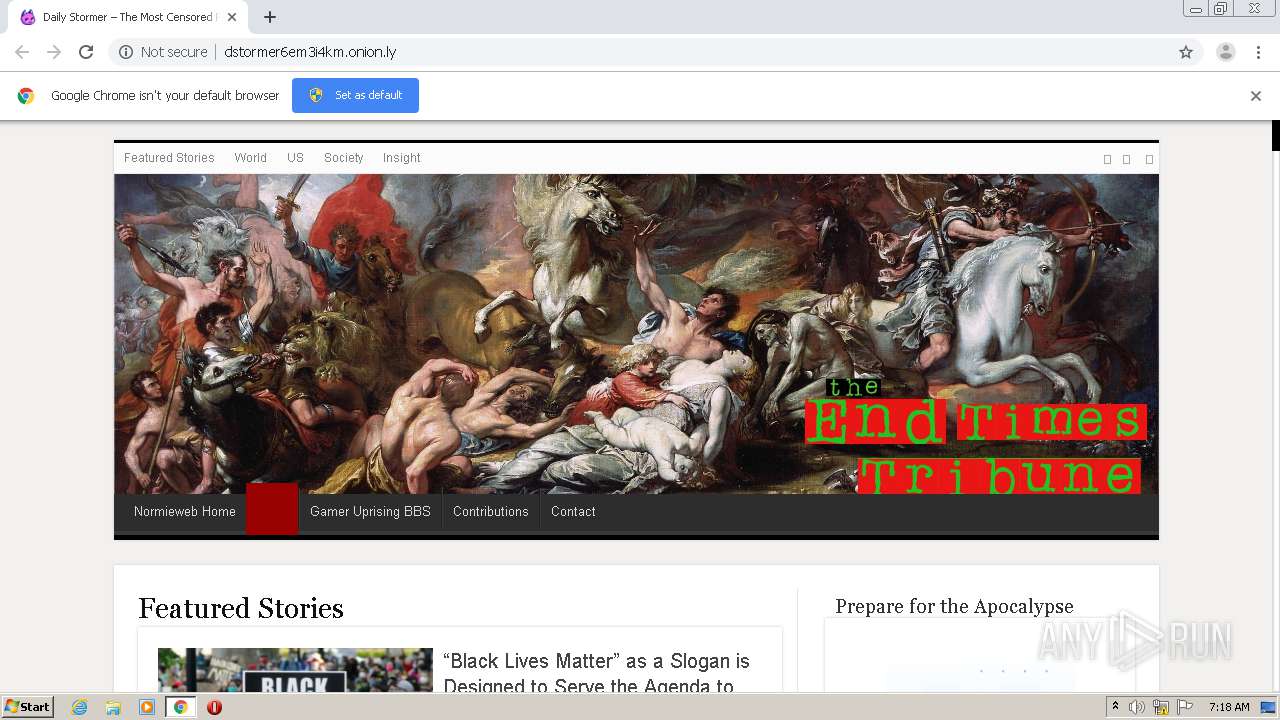Open the Contact page
Screen dimensions: 1280x720
(x=573, y=511)
